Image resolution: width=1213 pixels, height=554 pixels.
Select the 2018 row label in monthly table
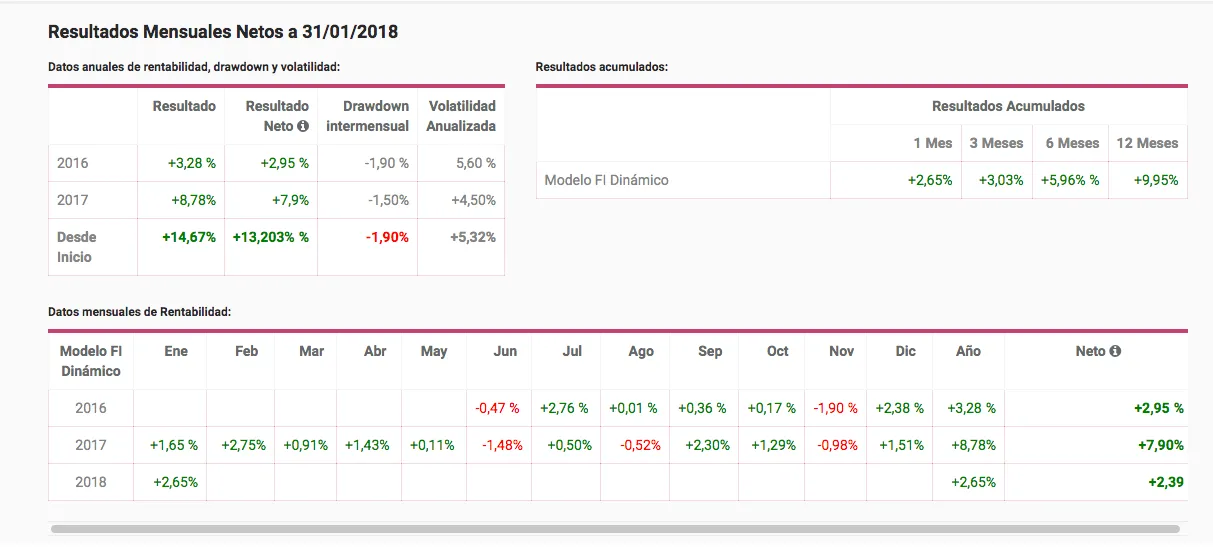tap(90, 482)
